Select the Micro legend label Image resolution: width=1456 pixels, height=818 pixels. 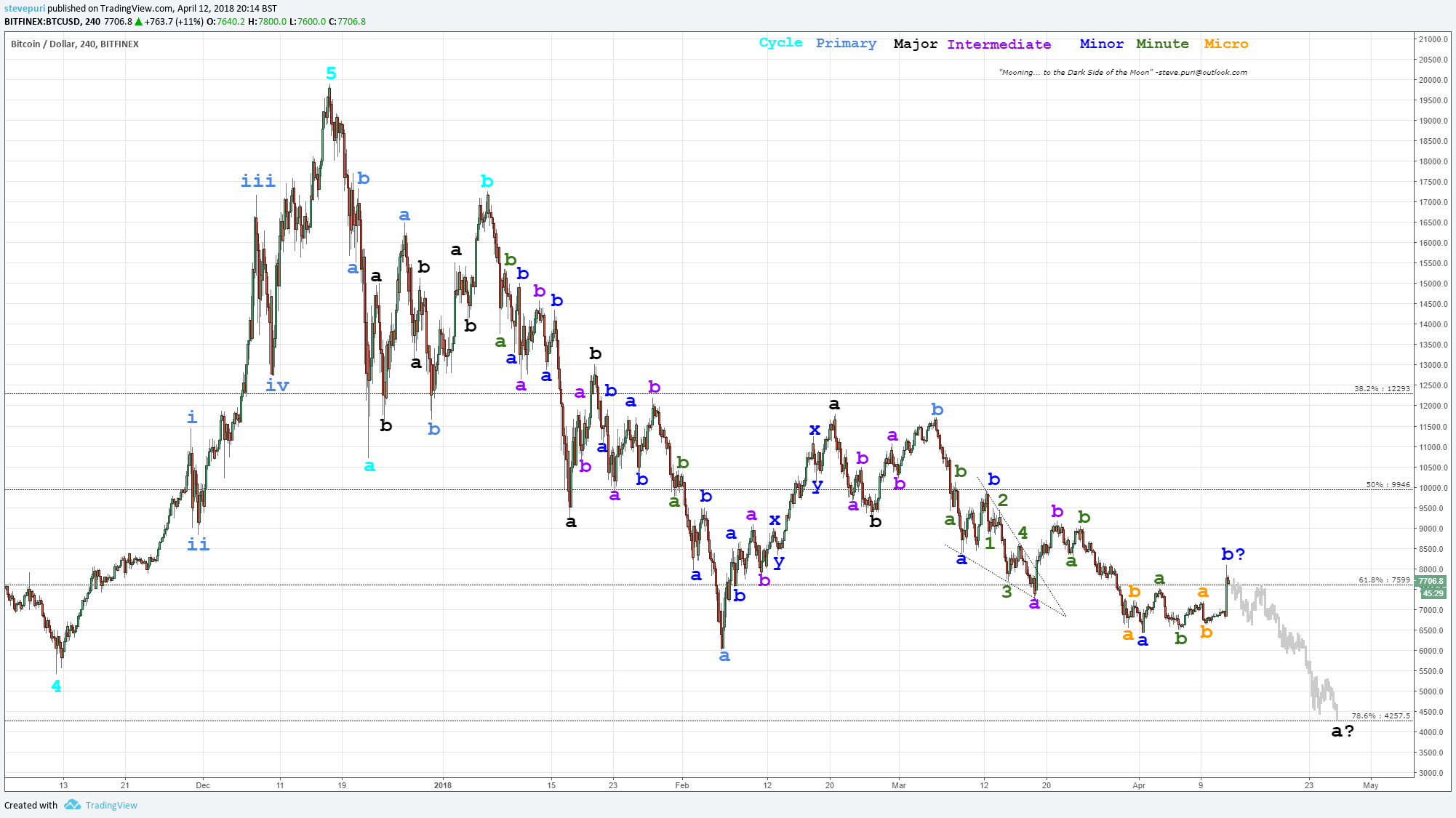pos(1225,44)
